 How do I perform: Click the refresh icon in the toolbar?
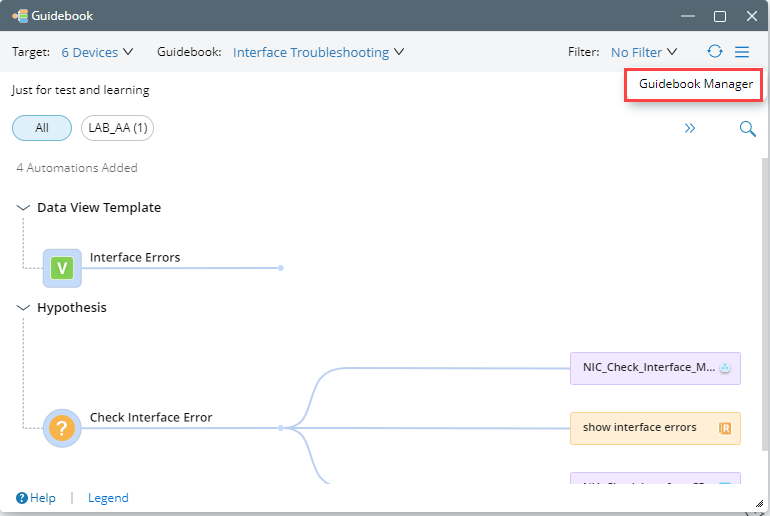pos(714,52)
